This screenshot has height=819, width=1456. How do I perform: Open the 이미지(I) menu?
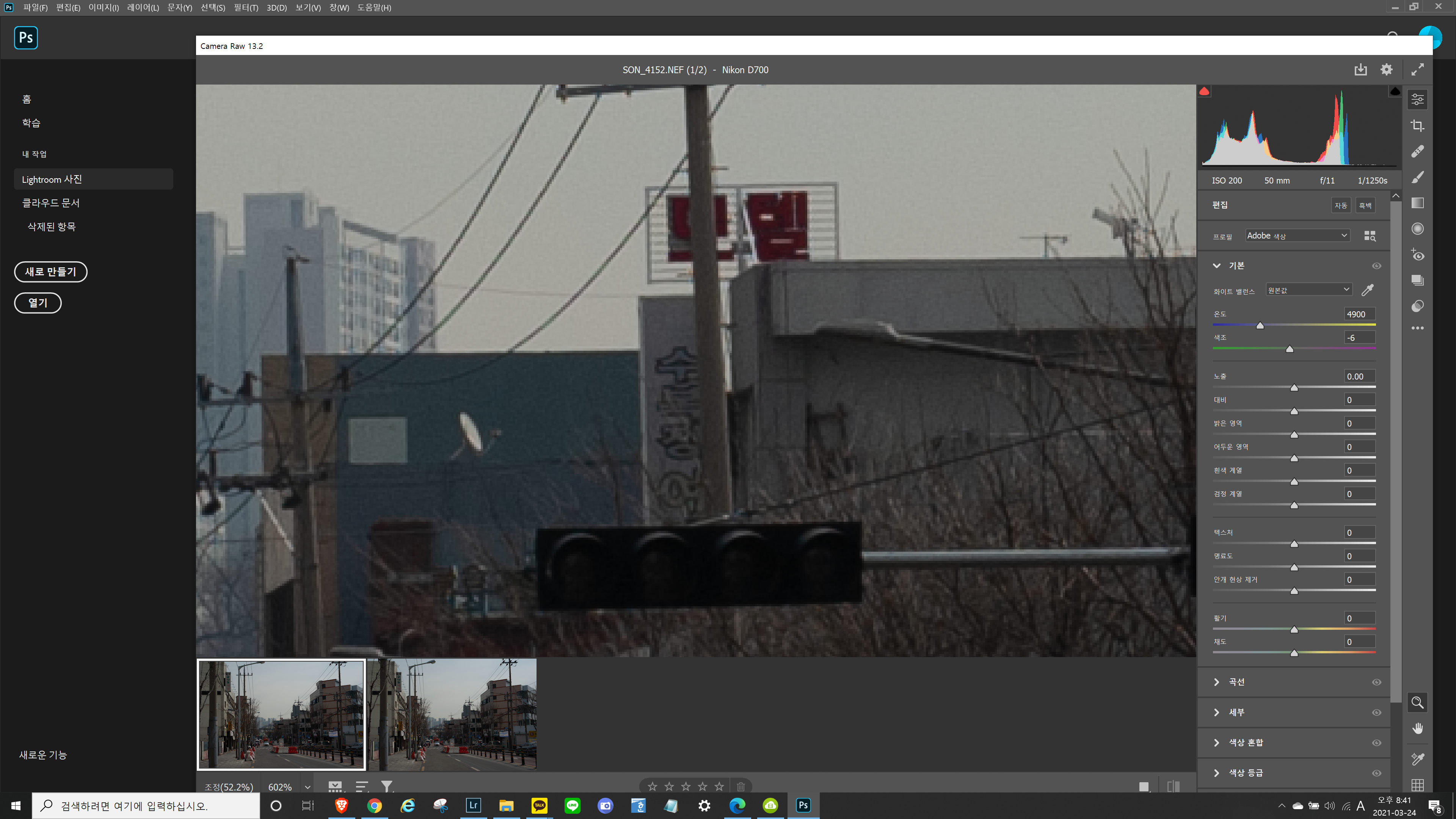pos(104,7)
